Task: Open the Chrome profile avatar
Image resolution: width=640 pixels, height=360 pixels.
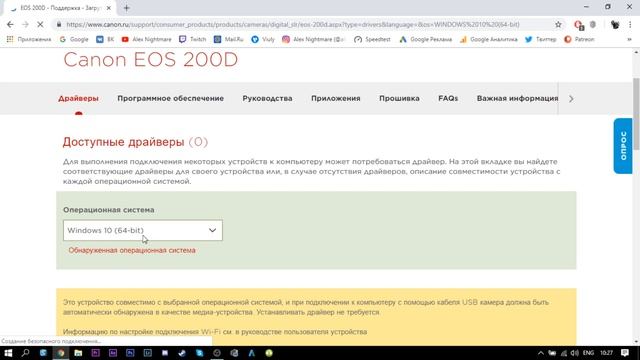Action: tap(615, 24)
